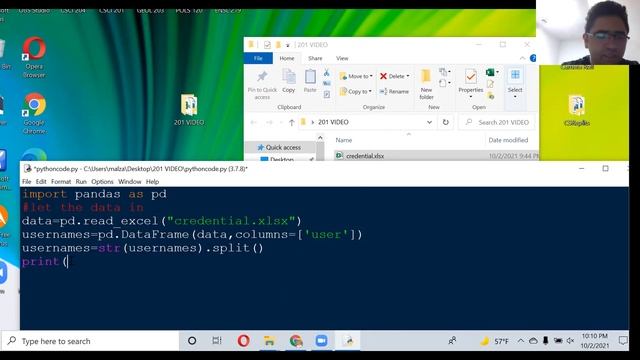Click the volume muted tray icon
The height and width of the screenshot is (360, 640).
[570, 340]
